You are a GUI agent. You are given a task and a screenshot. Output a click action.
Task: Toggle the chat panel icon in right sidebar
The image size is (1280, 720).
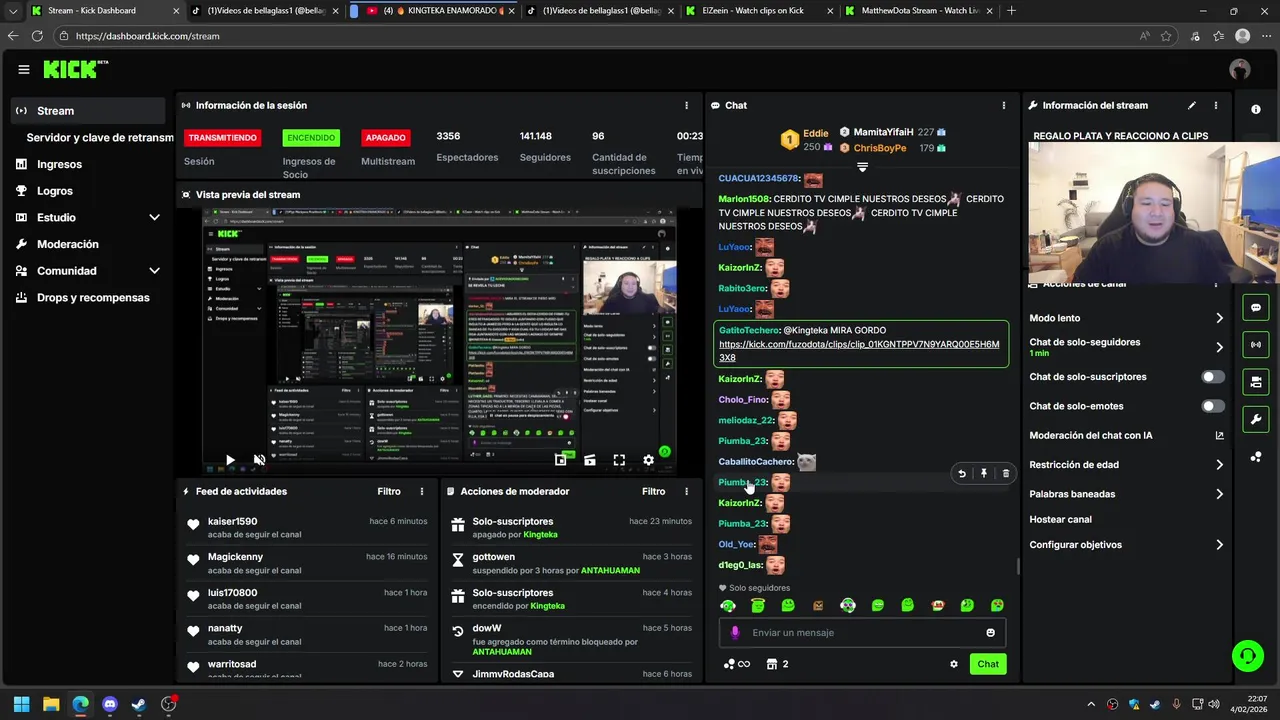[x=1256, y=307]
